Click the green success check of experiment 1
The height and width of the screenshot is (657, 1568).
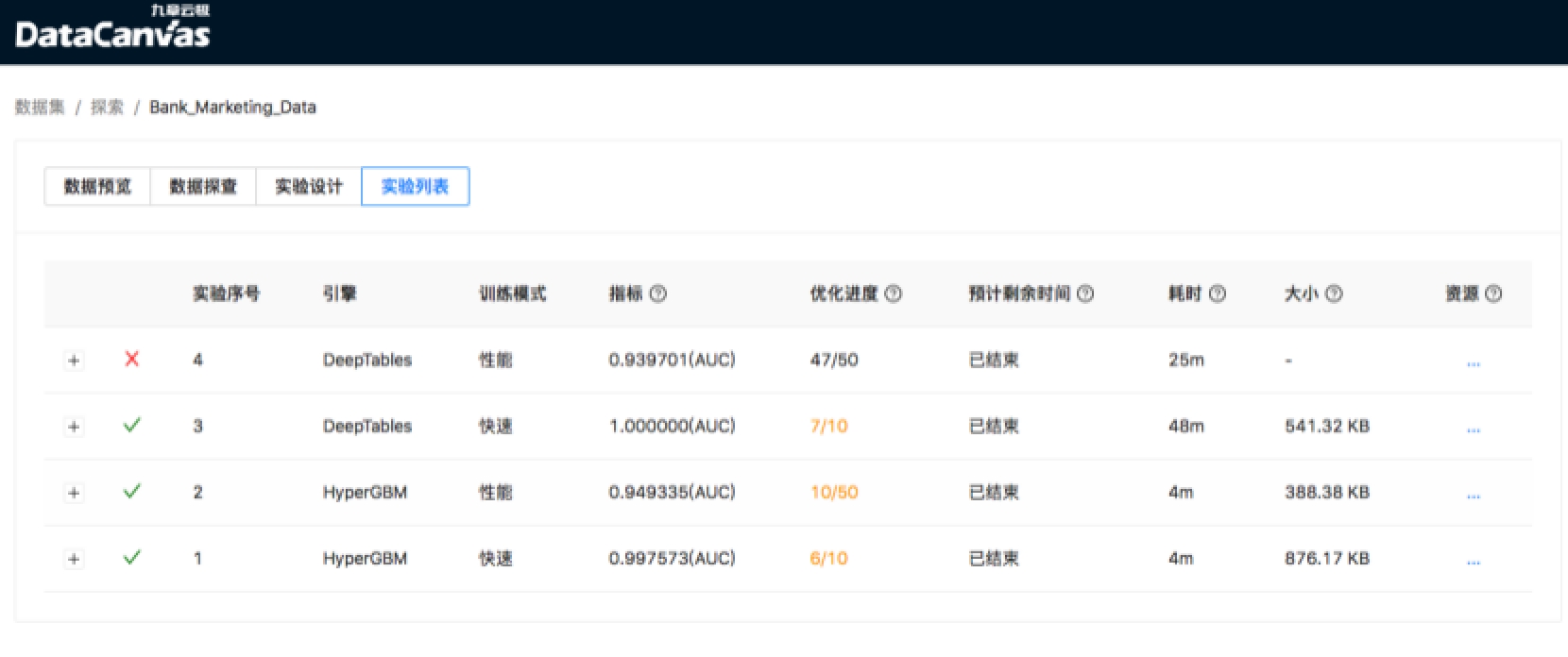(132, 557)
